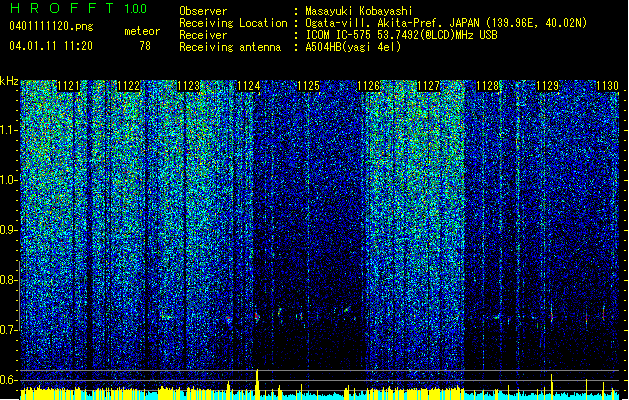Image resolution: width=629 pixels, height=400 pixels.
Task: Select the 0.9 frequency axis label
Action: pyautogui.click(x=9, y=230)
